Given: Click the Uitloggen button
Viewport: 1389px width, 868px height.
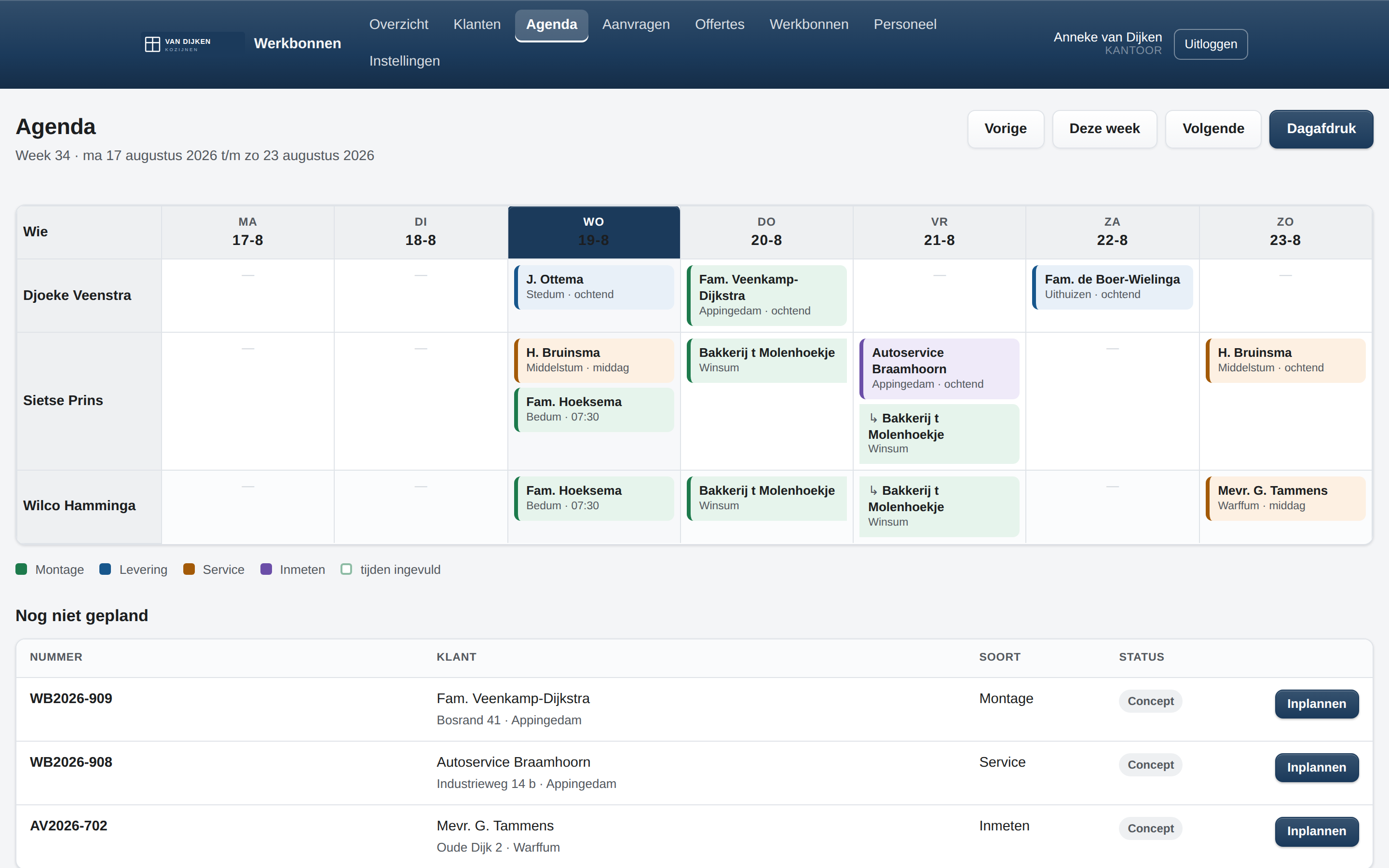Looking at the screenshot, I should [x=1211, y=44].
